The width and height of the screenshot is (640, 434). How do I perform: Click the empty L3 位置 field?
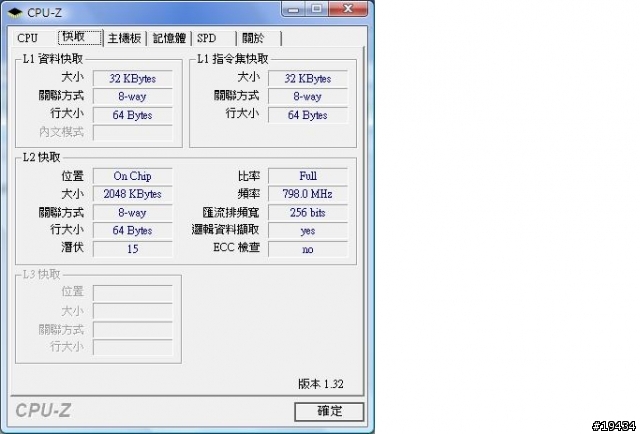pyautogui.click(x=133, y=293)
